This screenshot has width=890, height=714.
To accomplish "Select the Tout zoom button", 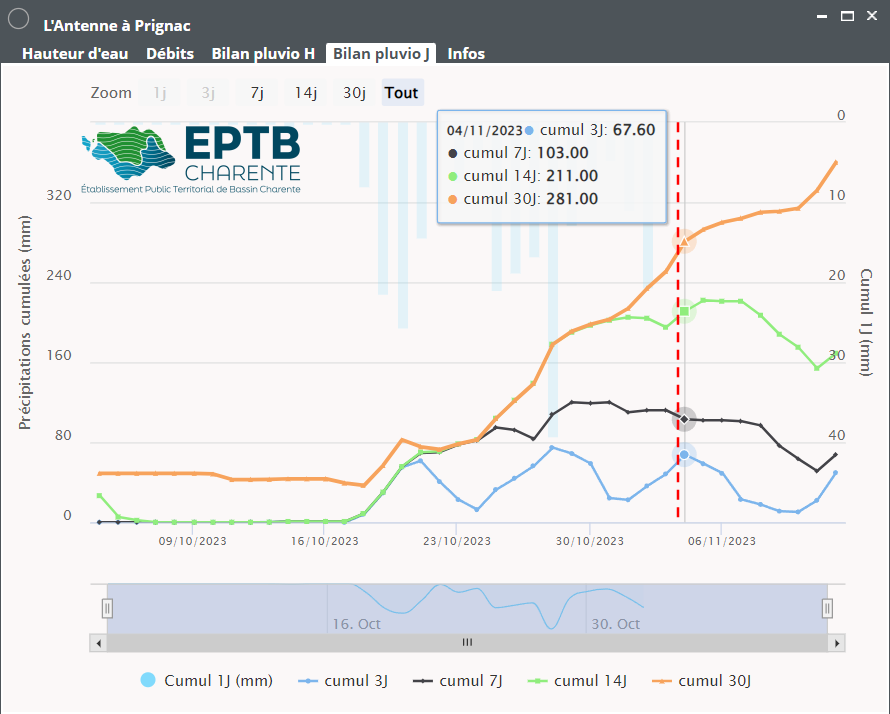I will (x=402, y=93).
